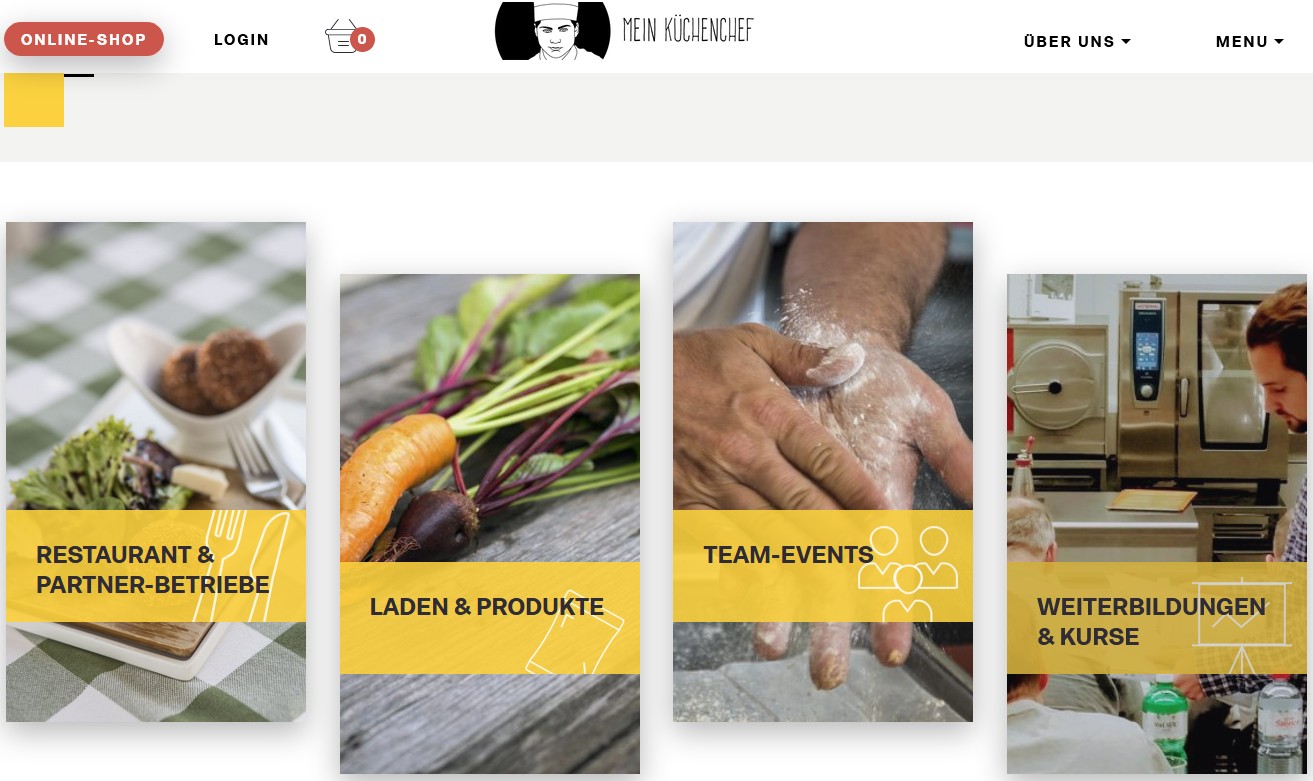This screenshot has height=781, width=1313.
Task: Open Weiterbildungen & Kurse label
Action: point(1151,621)
